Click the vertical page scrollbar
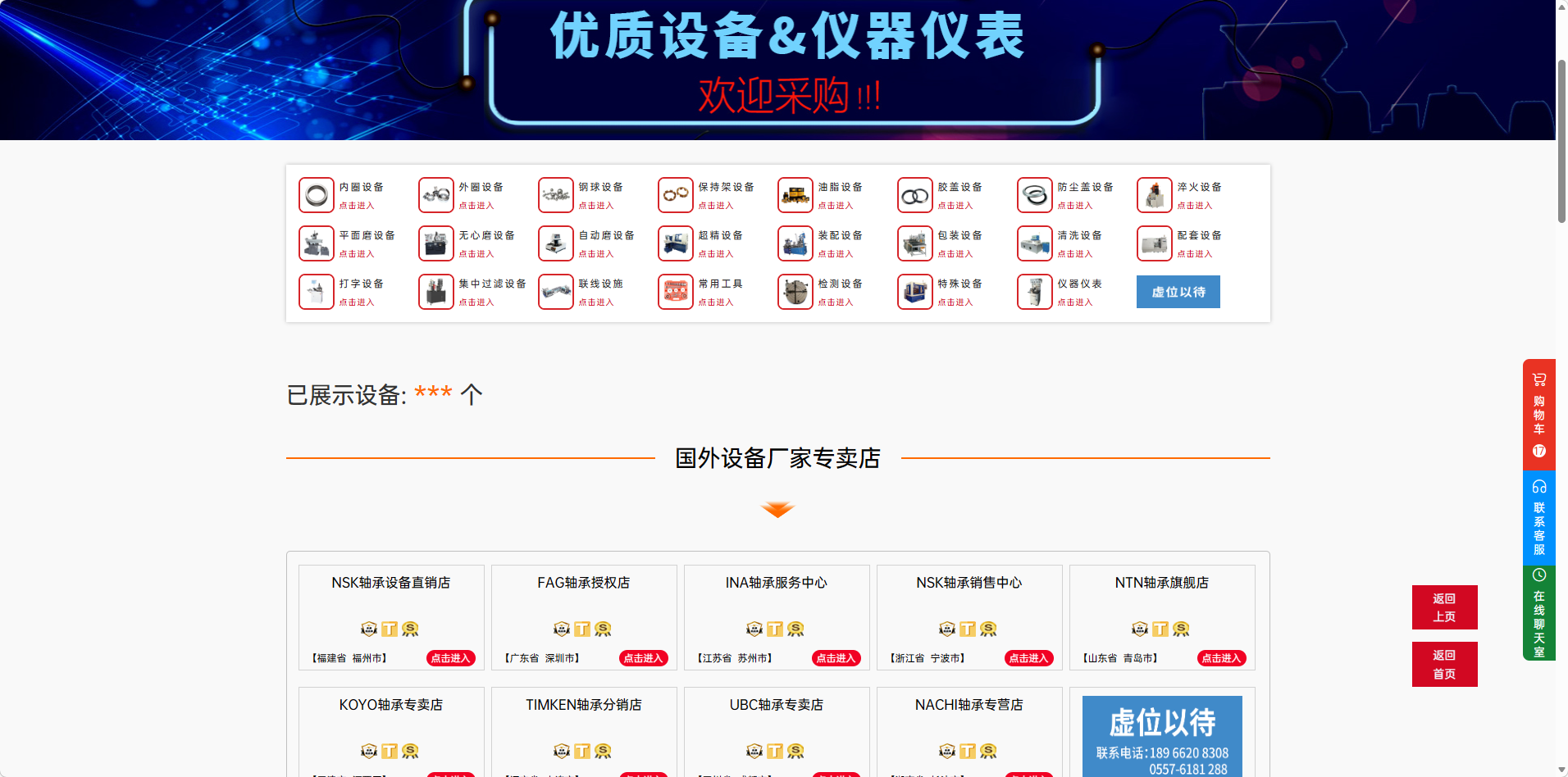1568x777 pixels. pyautogui.click(x=1561, y=139)
